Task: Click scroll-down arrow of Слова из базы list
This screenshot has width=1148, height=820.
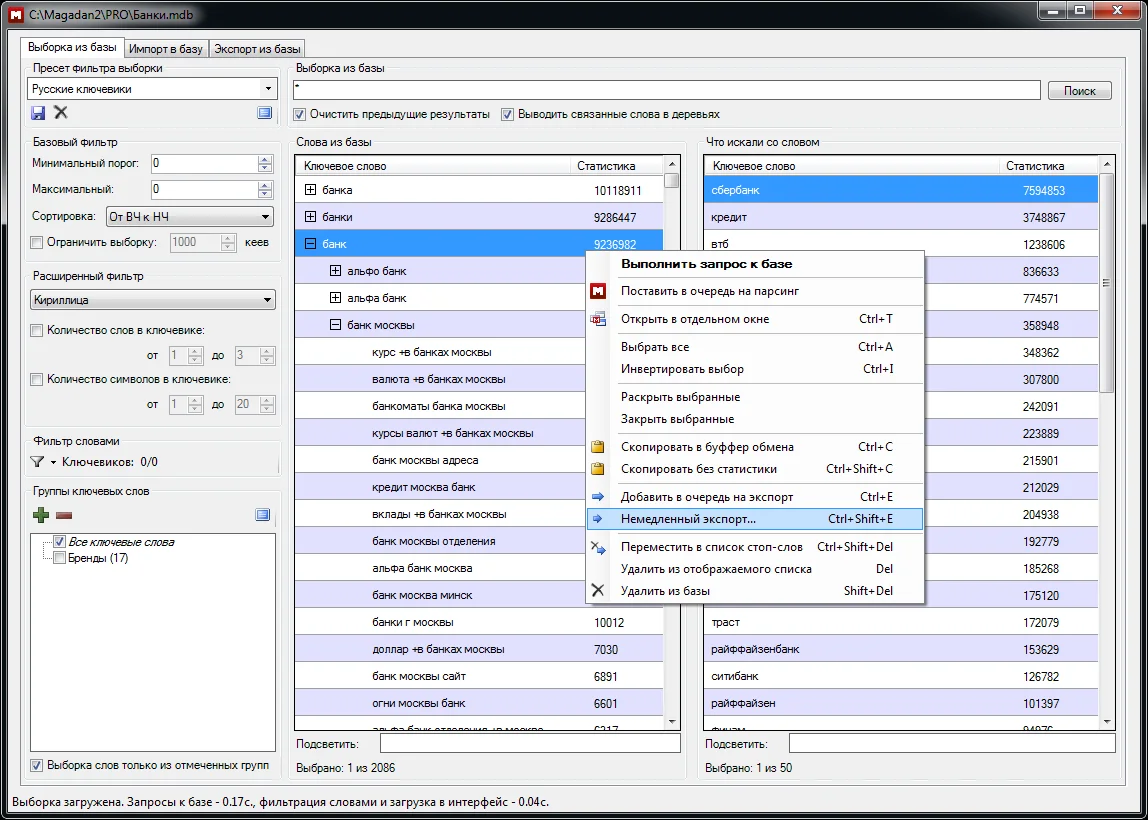Action: pos(671,721)
